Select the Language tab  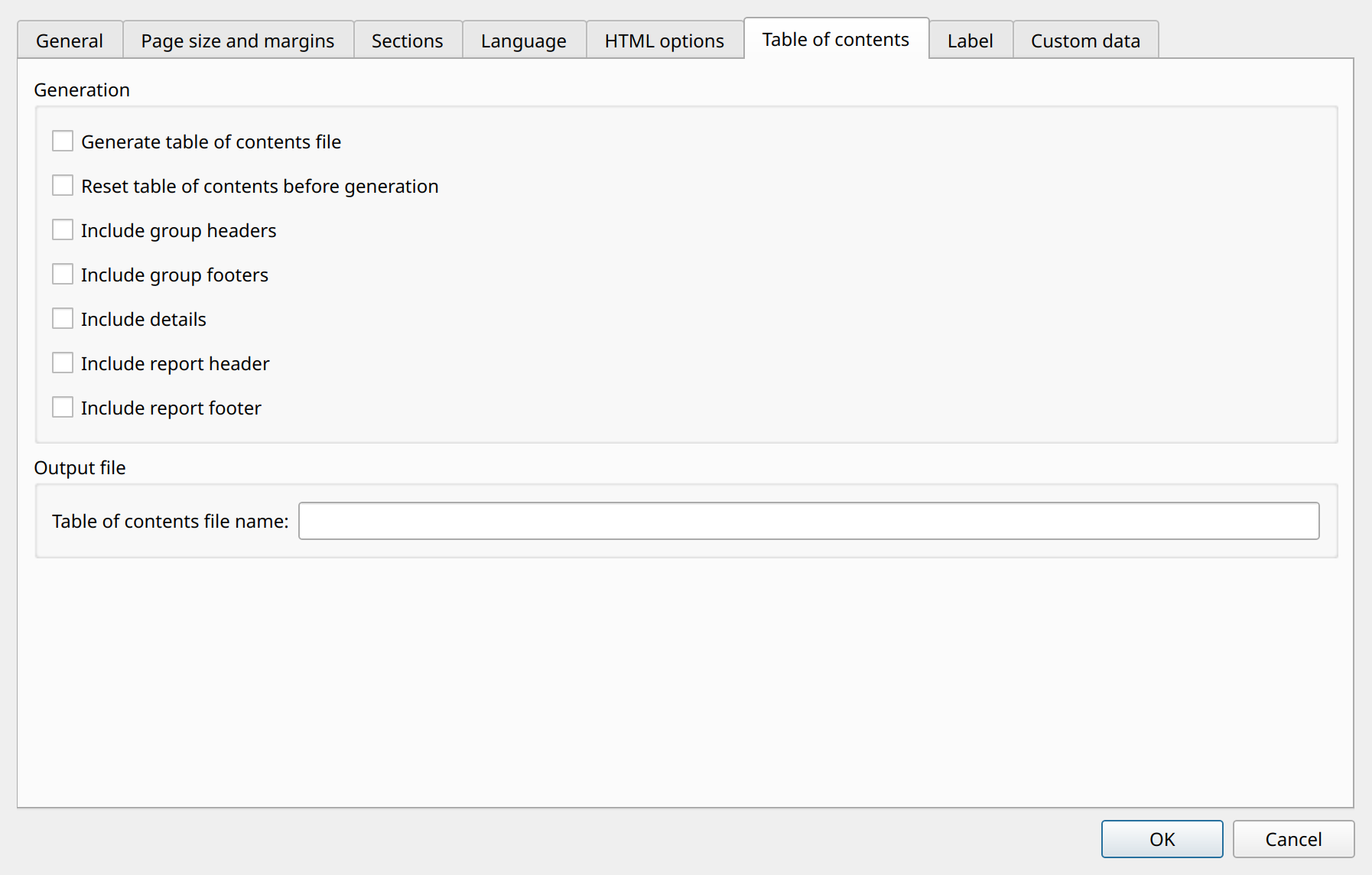[x=524, y=41]
